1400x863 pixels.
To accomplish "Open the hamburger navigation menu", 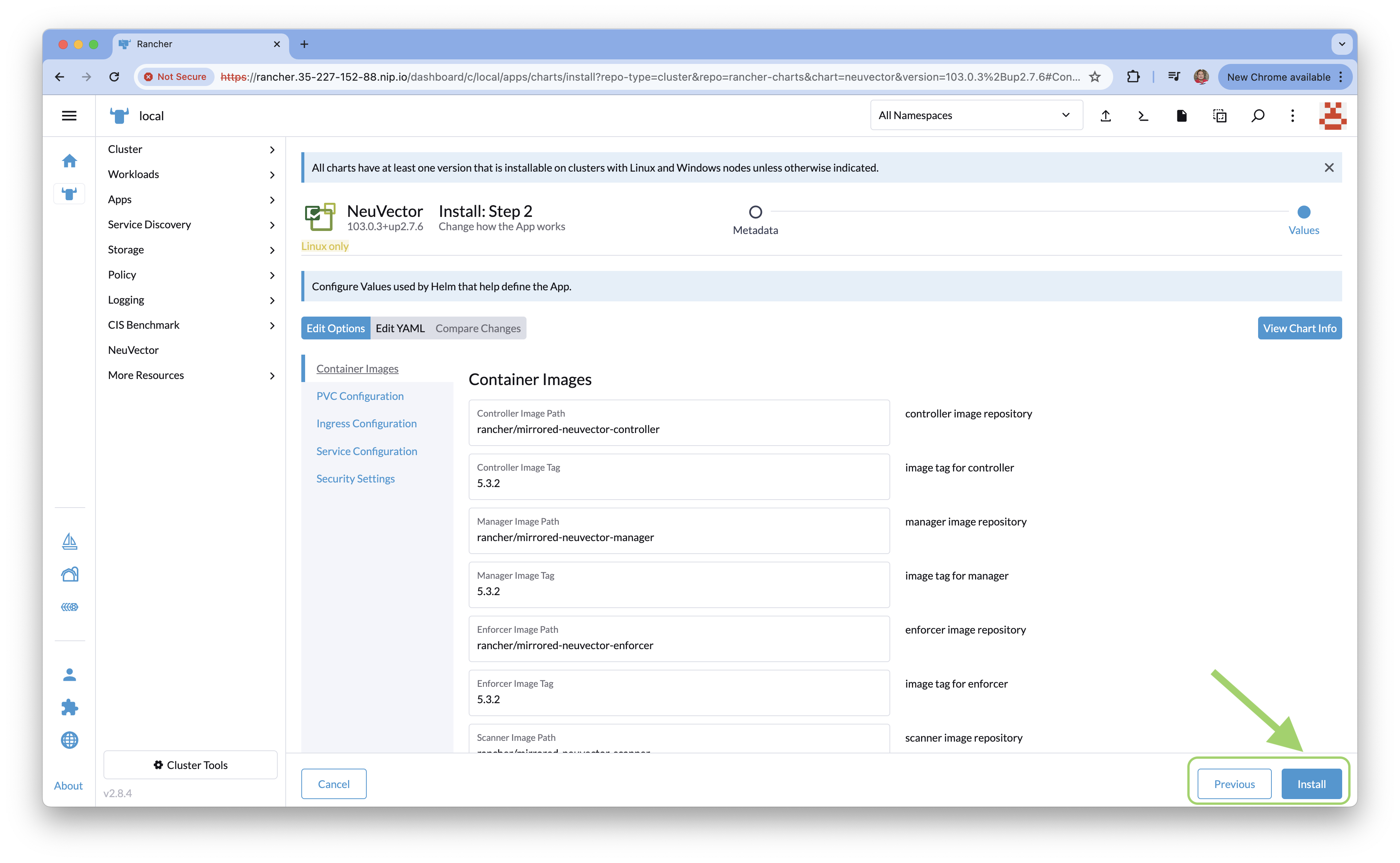I will pos(69,116).
